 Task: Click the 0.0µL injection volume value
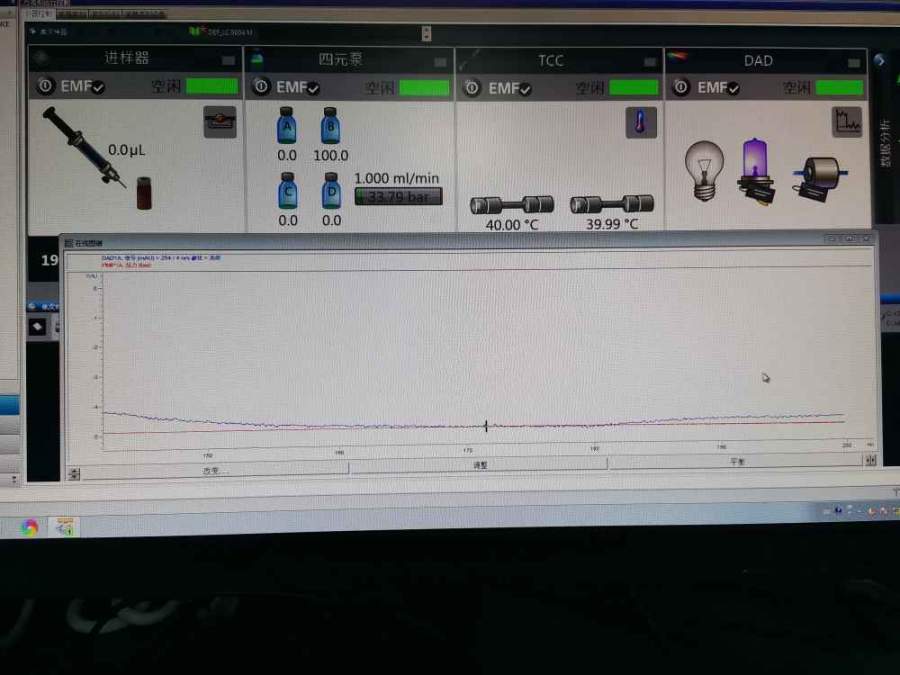click(x=126, y=150)
